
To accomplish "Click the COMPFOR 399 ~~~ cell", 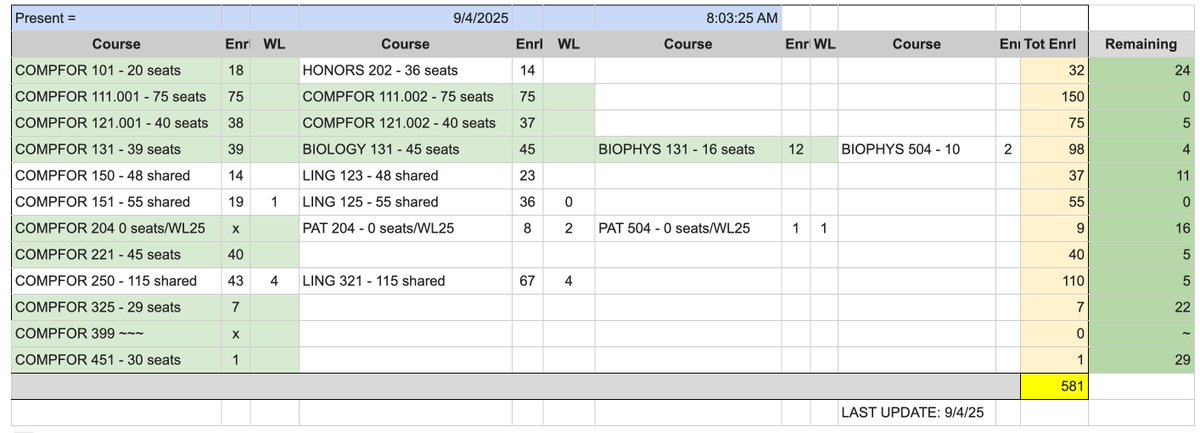I will pos(116,333).
